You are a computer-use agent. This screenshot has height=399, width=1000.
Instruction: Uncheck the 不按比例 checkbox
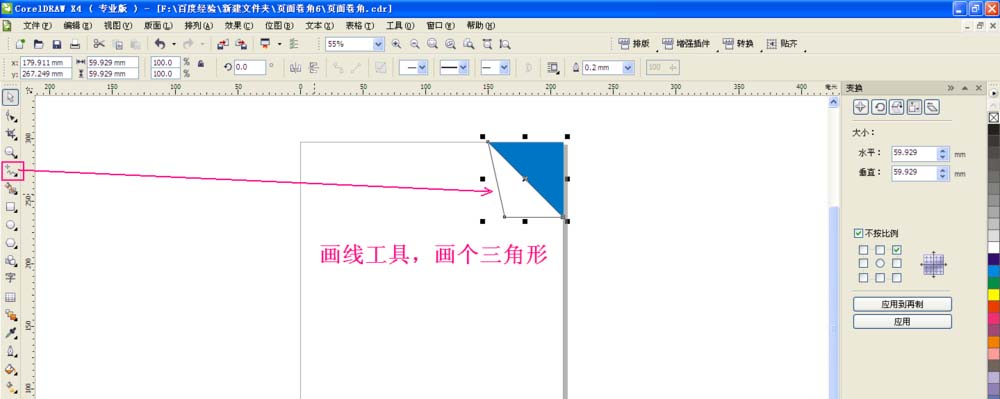click(858, 233)
